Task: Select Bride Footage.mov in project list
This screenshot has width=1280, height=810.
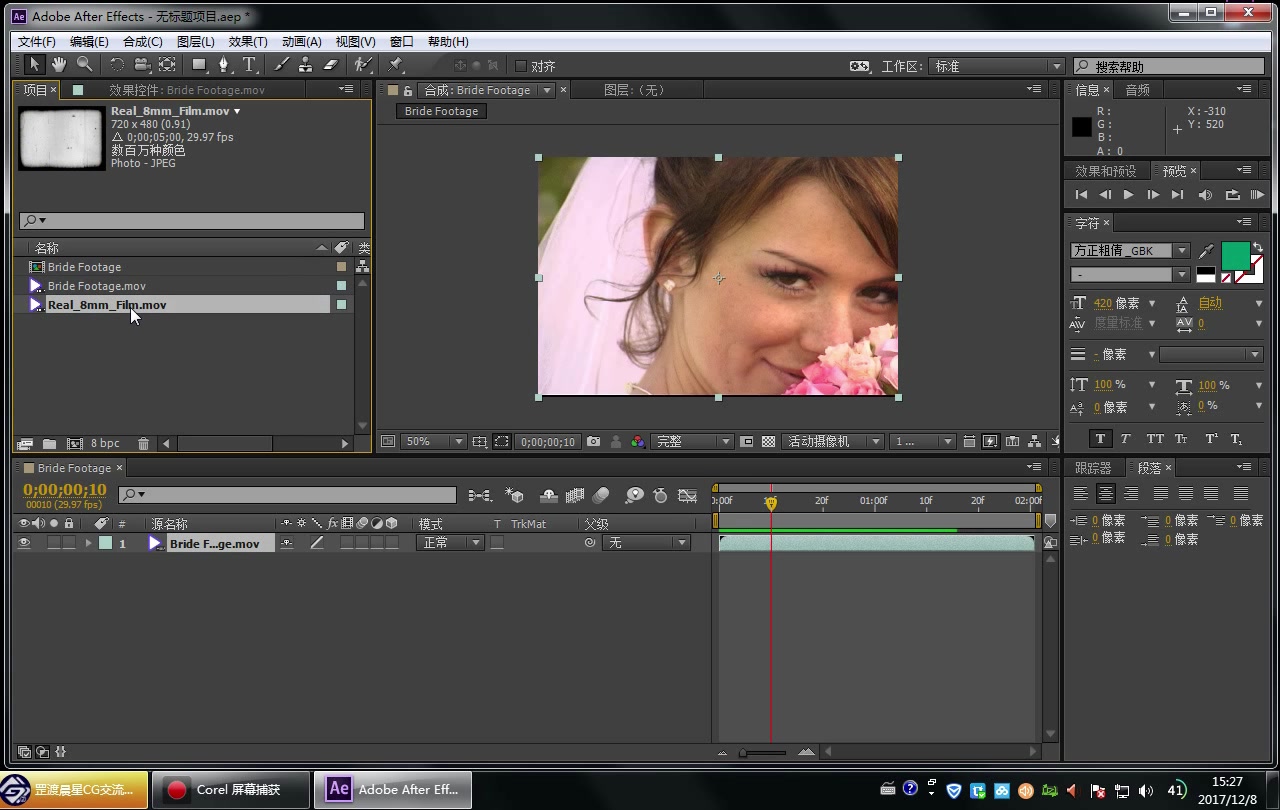Action: (97, 286)
